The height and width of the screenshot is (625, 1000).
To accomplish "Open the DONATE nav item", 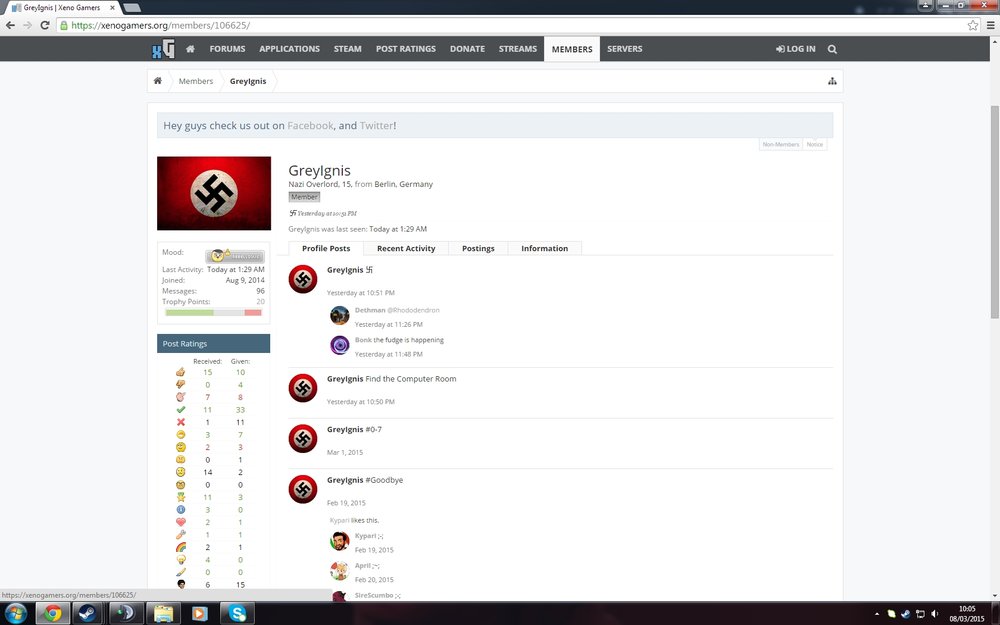I will (x=467, y=49).
